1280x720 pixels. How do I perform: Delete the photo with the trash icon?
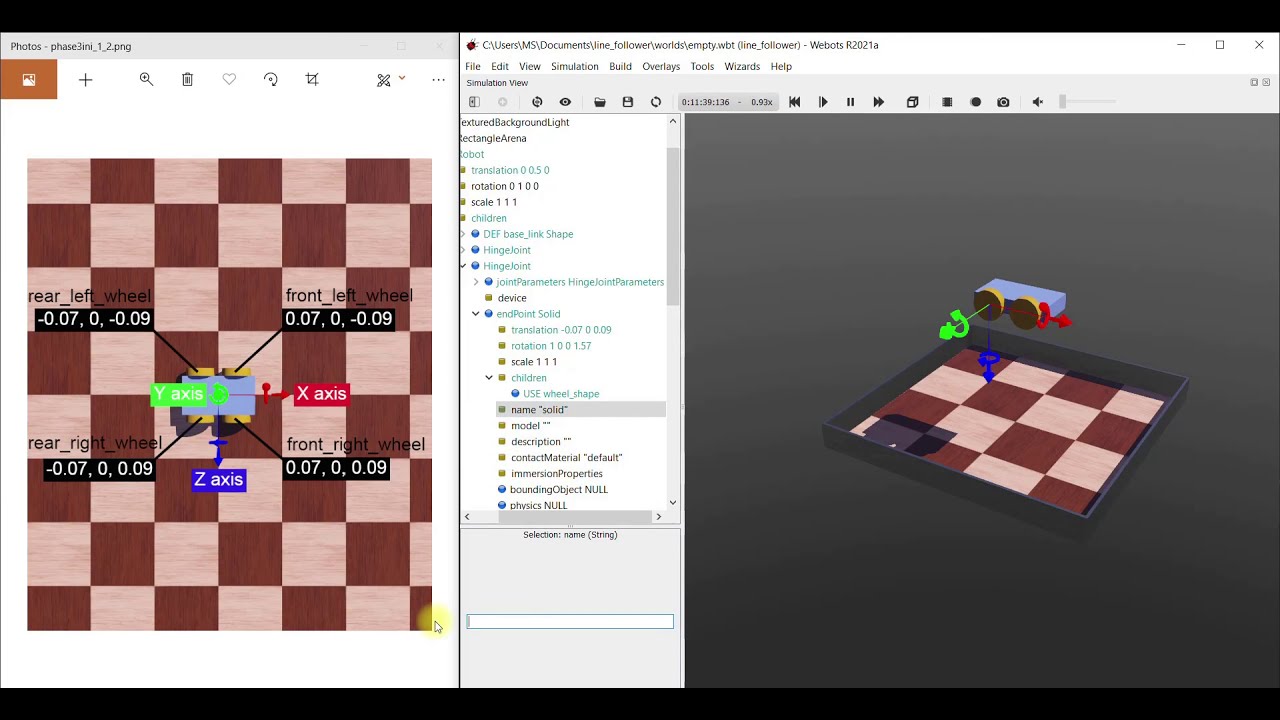[x=188, y=80]
